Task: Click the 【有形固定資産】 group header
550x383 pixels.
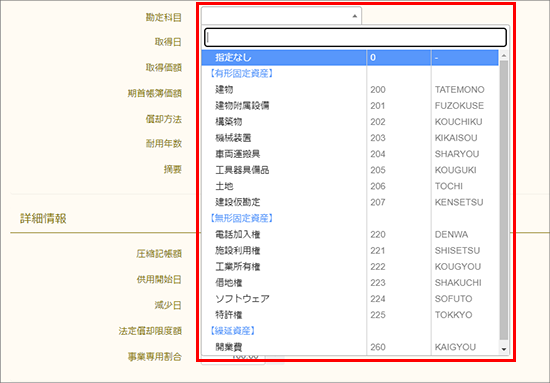Action: (241, 74)
